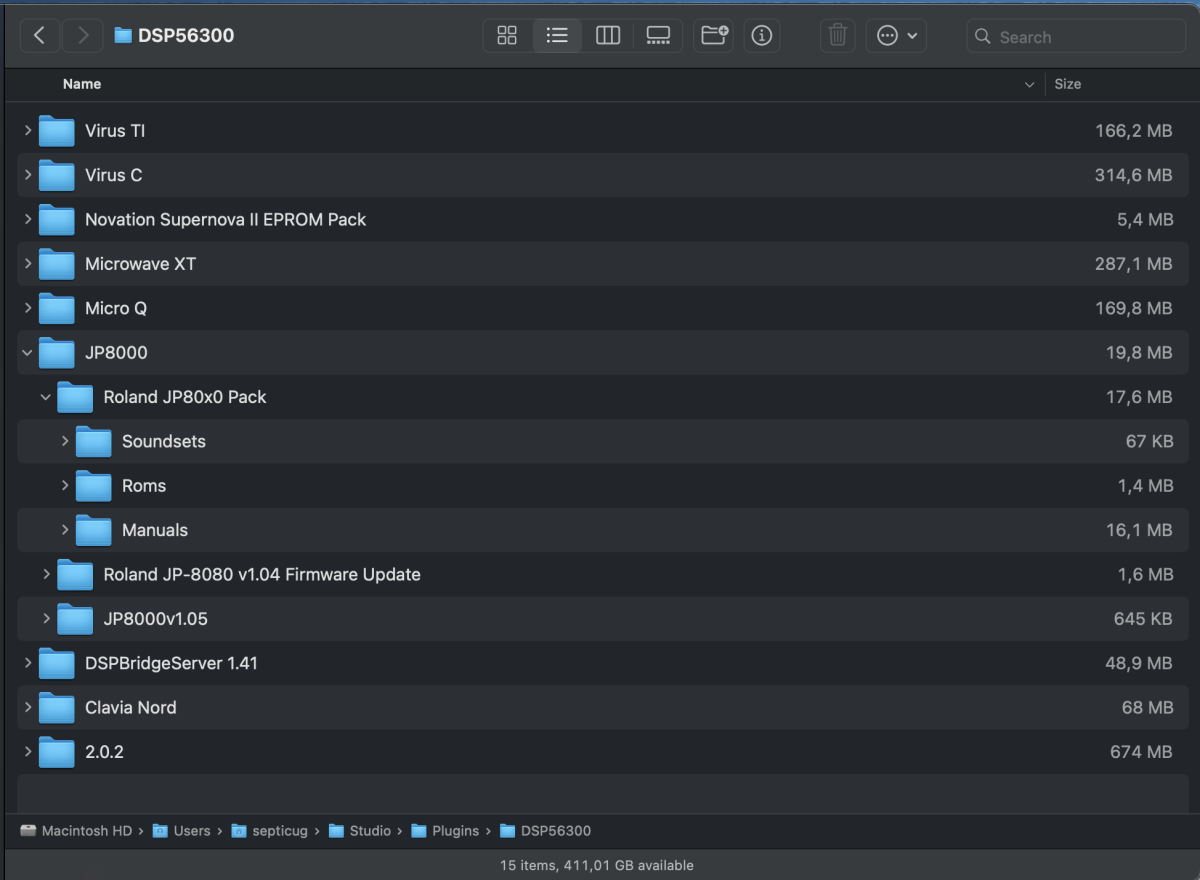Toggle sort order chevron in Name header
This screenshot has height=880, width=1200.
[x=1029, y=85]
